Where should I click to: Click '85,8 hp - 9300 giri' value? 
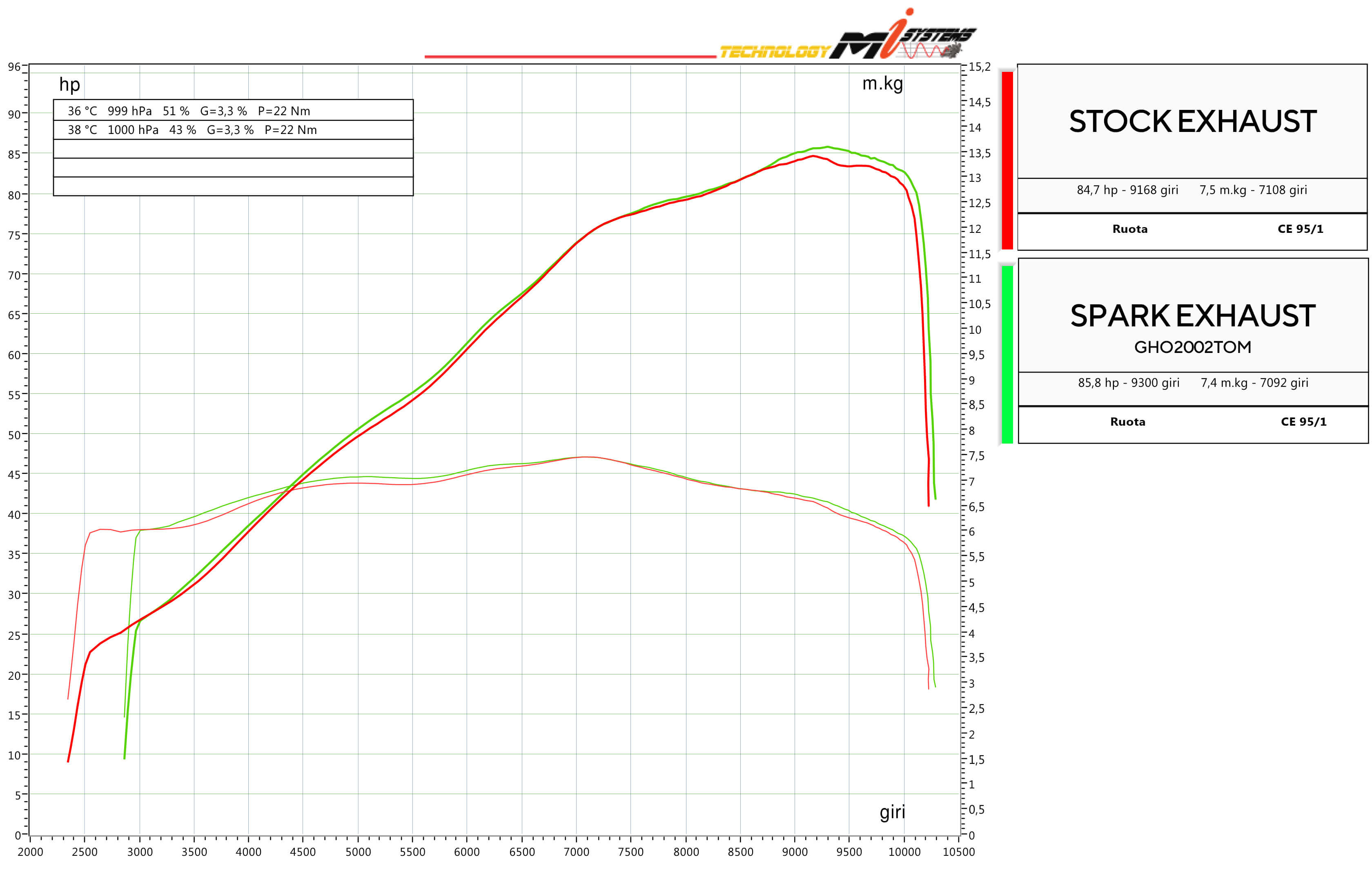pos(1128,382)
